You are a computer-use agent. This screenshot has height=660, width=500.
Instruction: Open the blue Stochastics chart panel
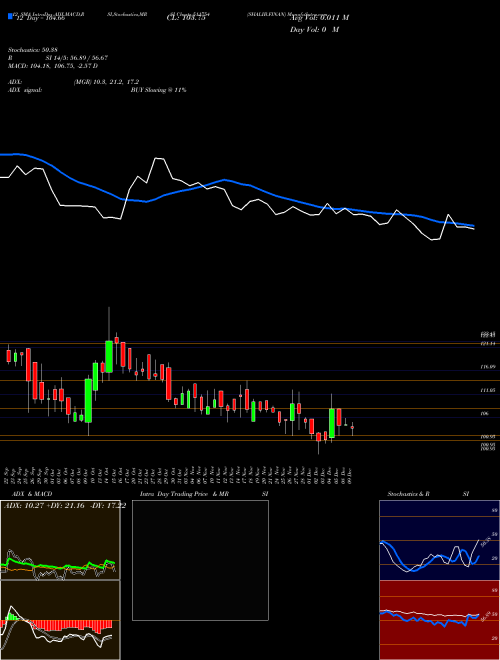pyautogui.click(x=439, y=540)
